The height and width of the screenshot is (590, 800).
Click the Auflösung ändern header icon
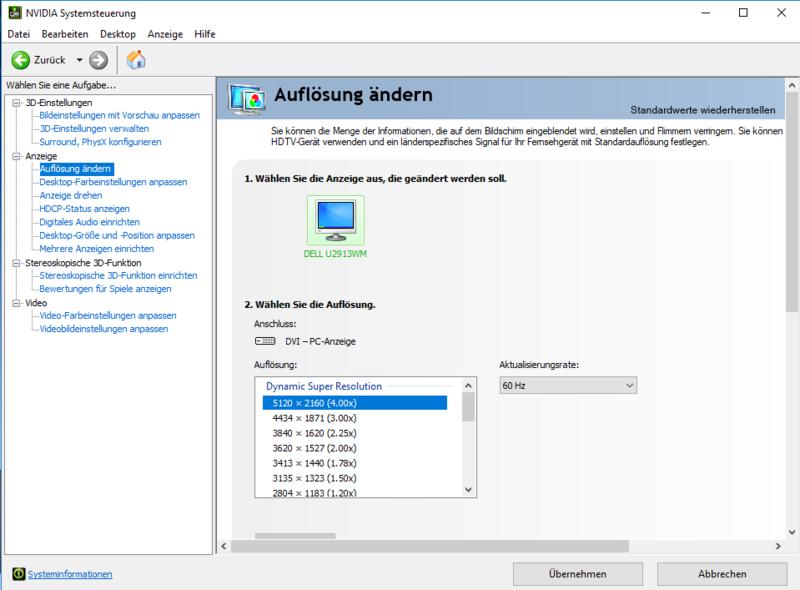tap(246, 99)
